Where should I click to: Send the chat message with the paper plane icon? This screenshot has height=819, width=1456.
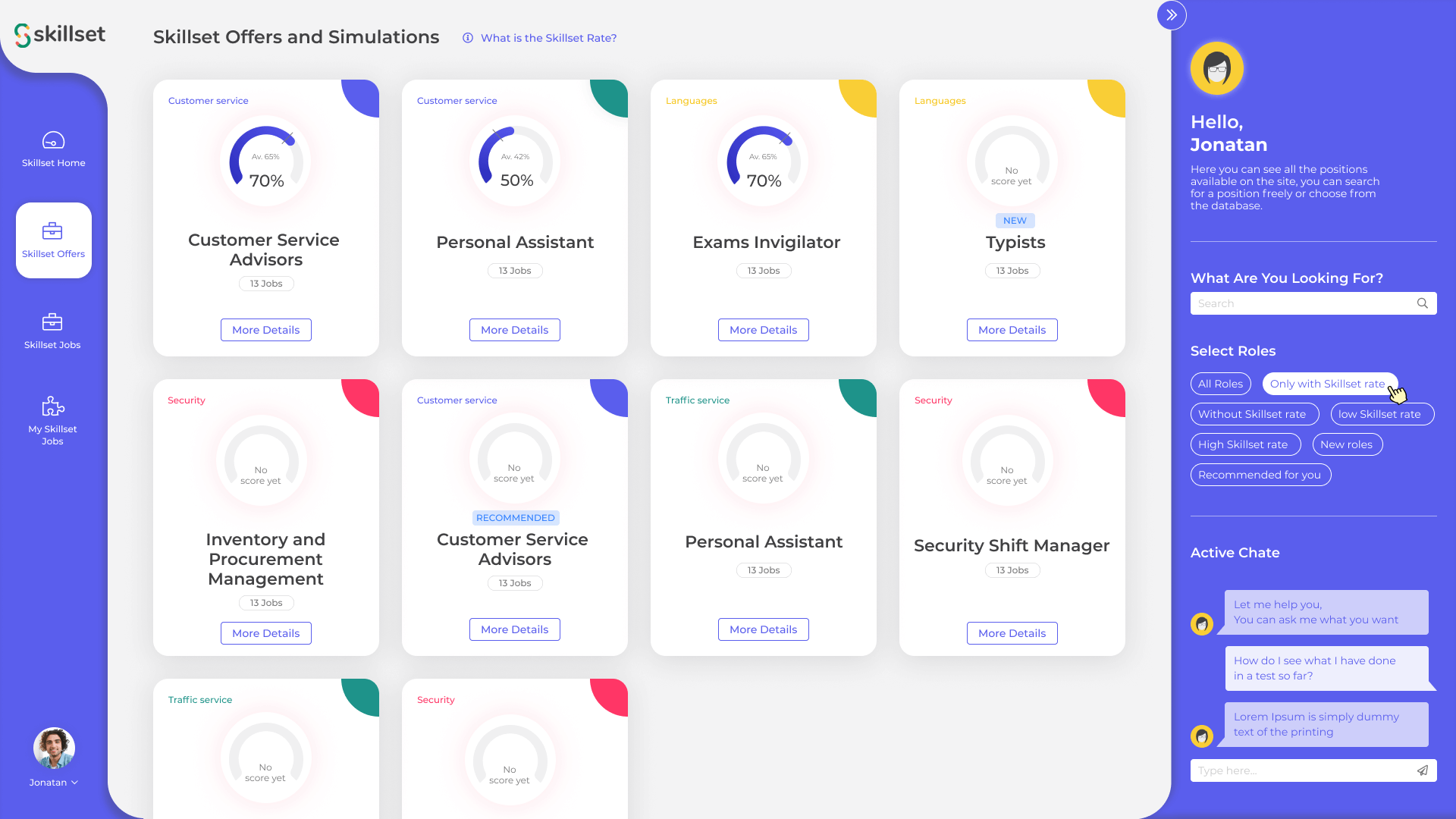(1423, 770)
